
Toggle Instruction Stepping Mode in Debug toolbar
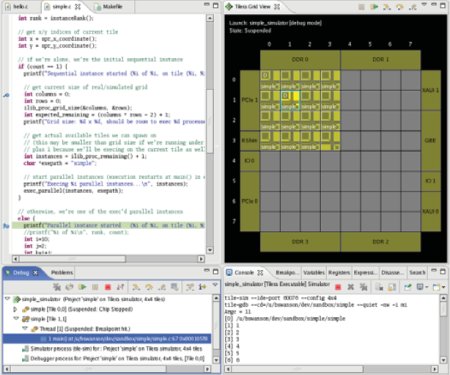(x=202, y=287)
